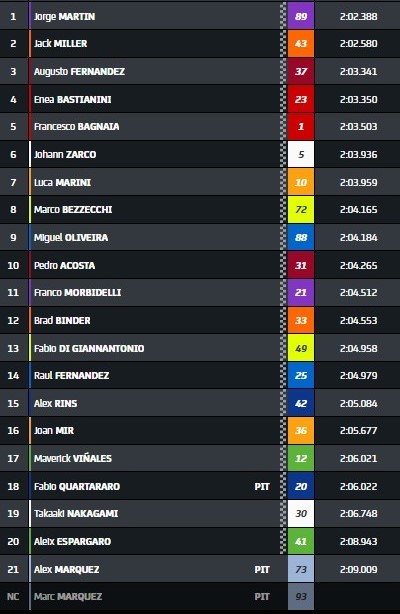Click the yellow 72 number badge
The image size is (400, 614).
tap(300, 209)
